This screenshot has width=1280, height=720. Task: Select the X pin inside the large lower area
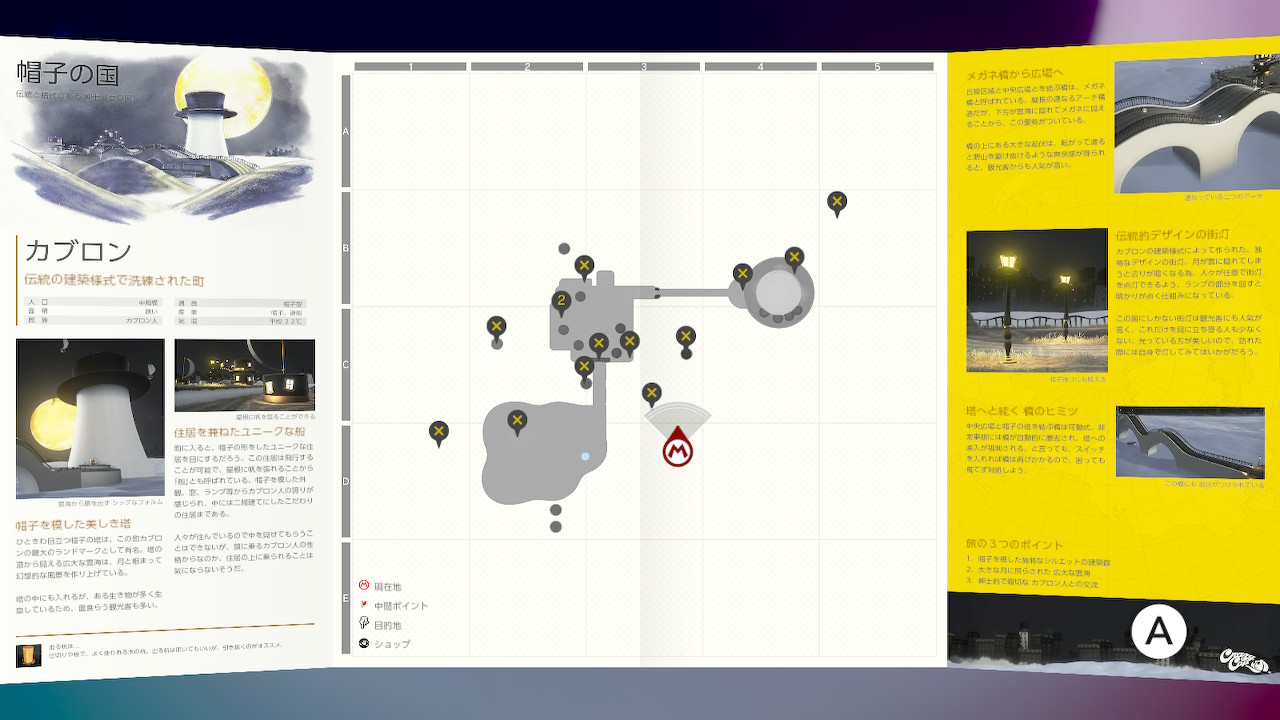(x=517, y=422)
